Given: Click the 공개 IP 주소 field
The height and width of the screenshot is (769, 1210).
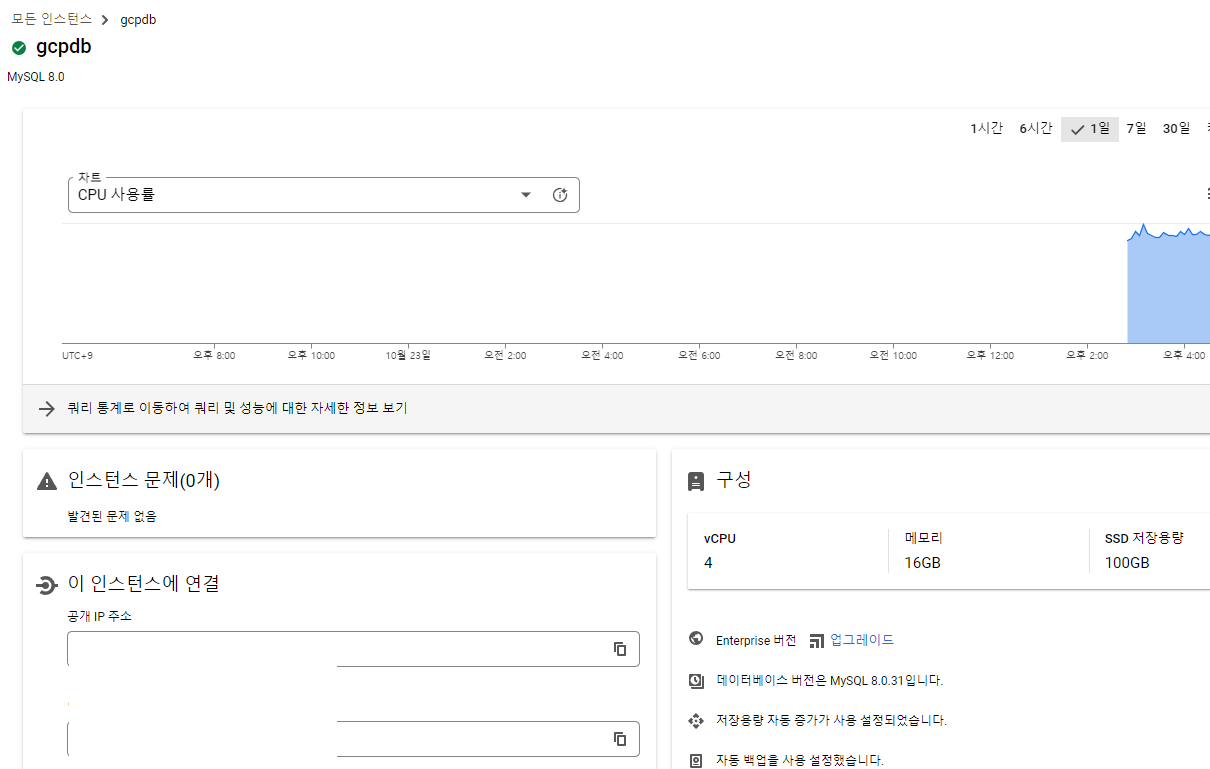Looking at the screenshot, I should click(353, 649).
